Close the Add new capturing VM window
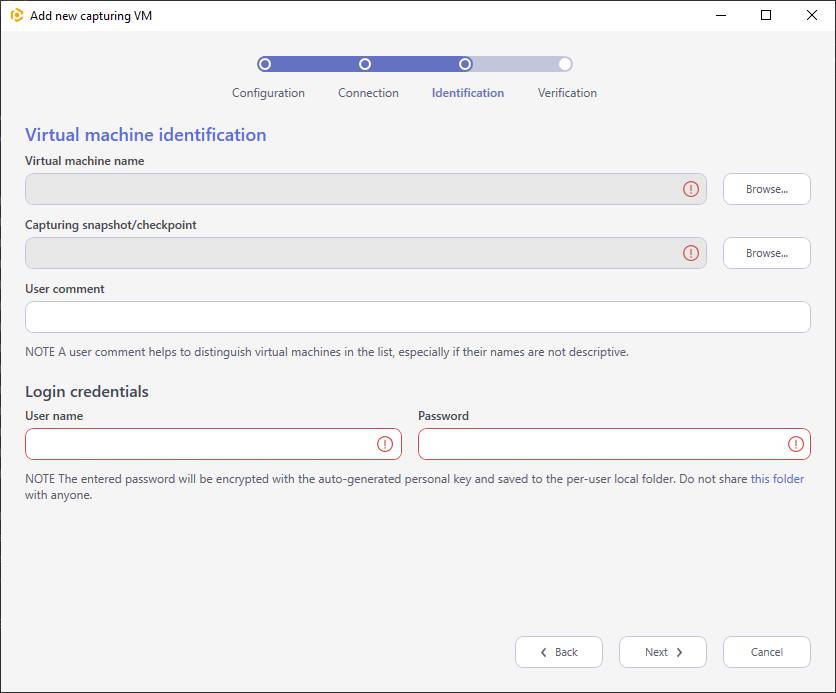 [811, 15]
